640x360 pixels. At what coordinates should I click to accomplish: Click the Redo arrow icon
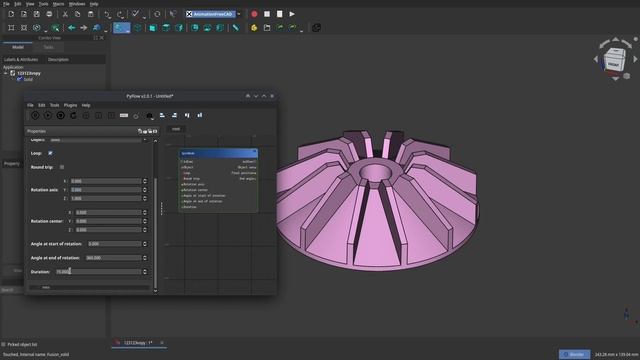pos(120,14)
